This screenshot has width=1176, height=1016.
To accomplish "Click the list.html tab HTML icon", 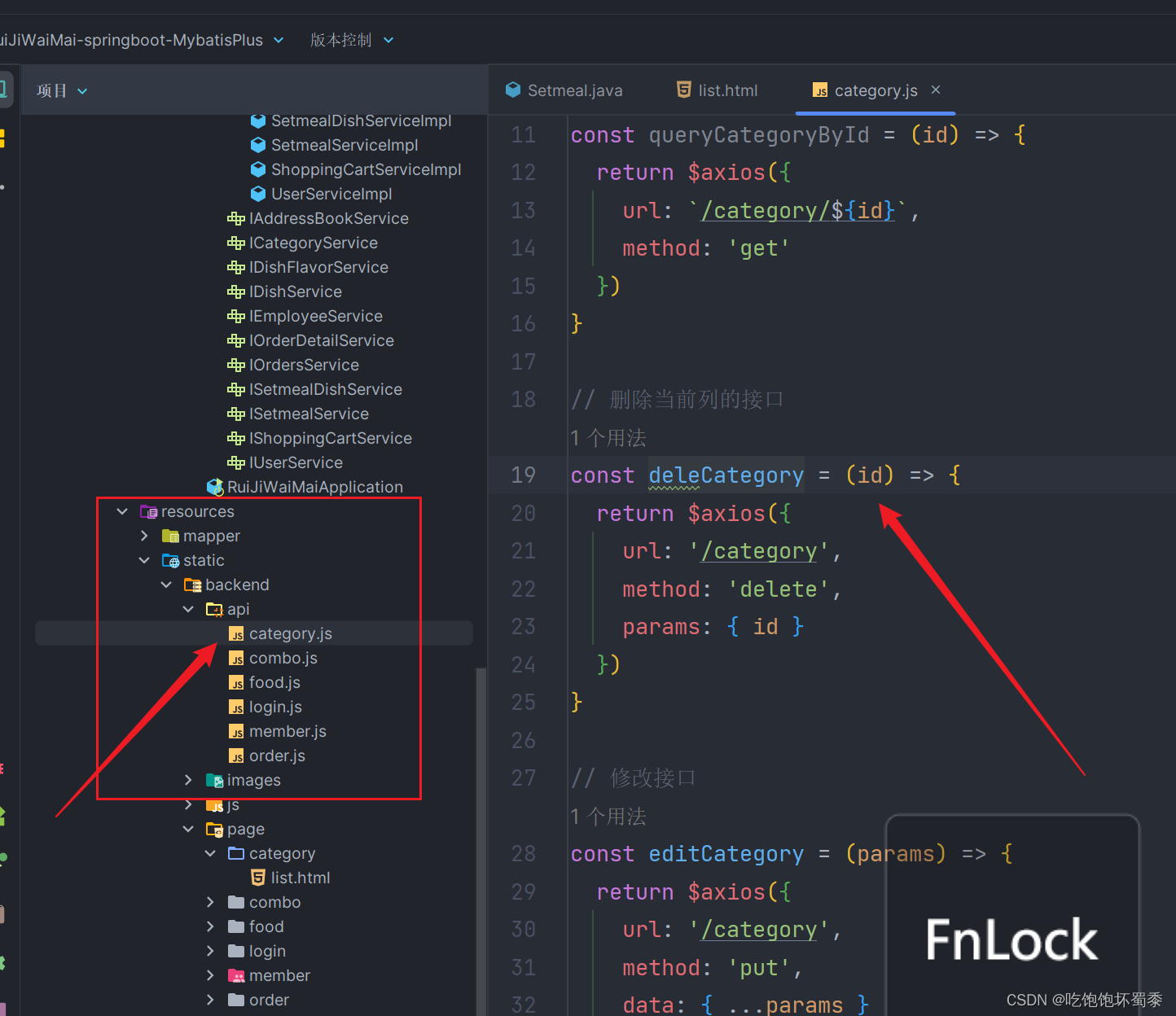I will pos(684,90).
